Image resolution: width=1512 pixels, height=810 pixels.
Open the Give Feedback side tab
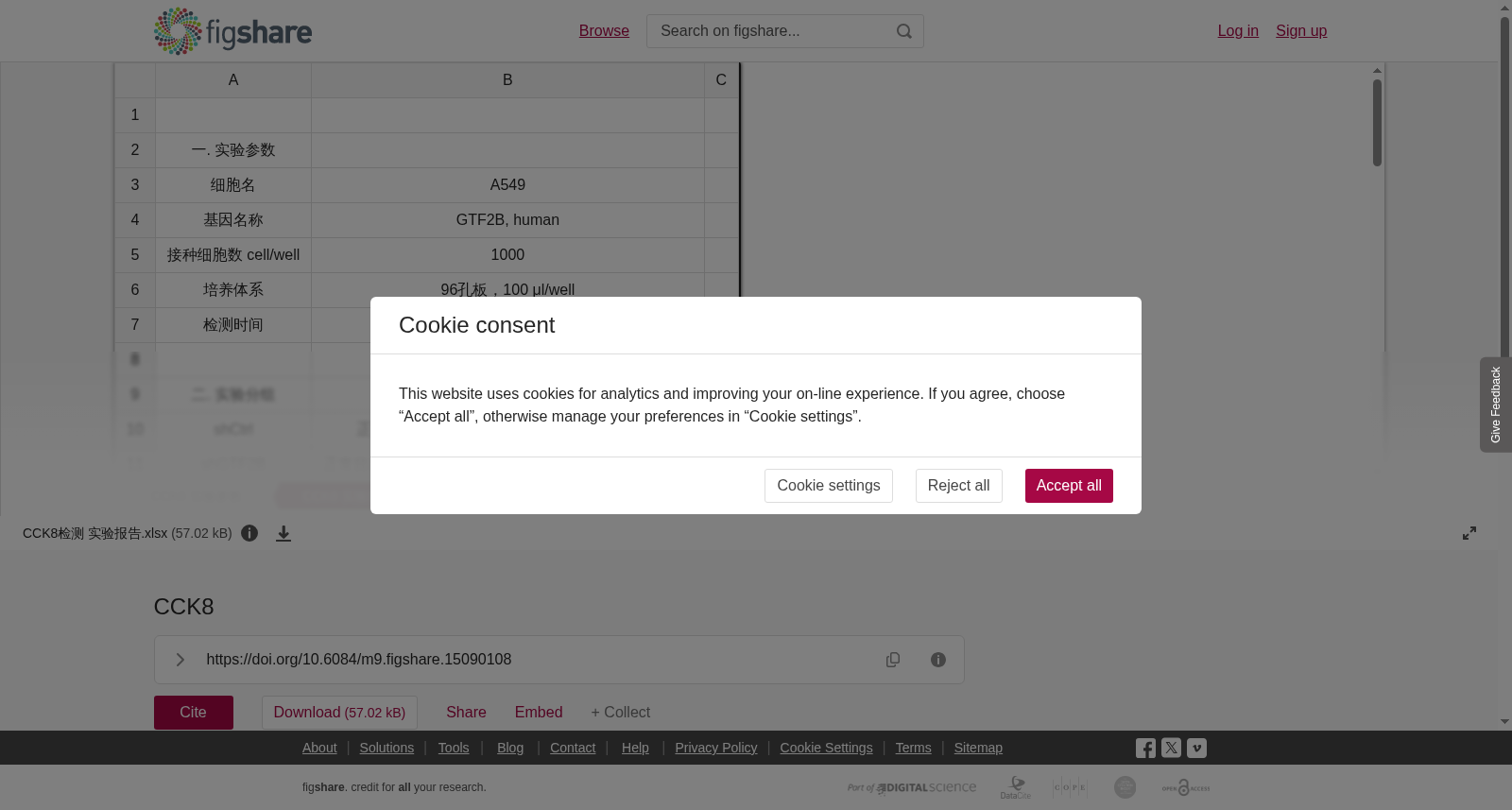[1496, 405]
